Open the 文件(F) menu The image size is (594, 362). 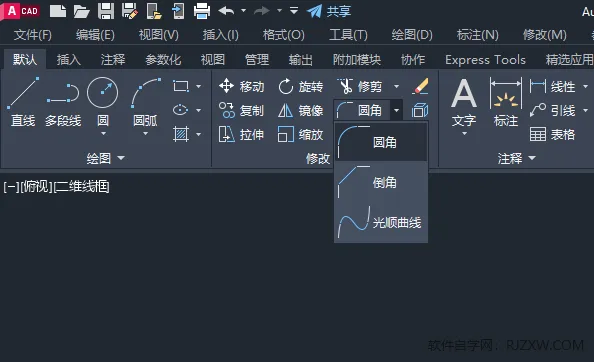(x=33, y=35)
